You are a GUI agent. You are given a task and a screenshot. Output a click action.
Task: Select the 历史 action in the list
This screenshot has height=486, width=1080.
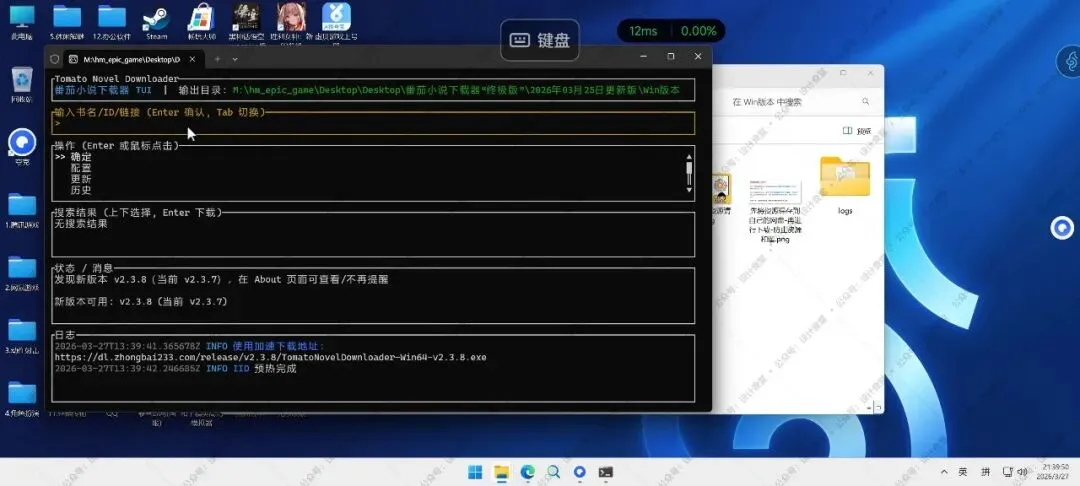click(81, 190)
